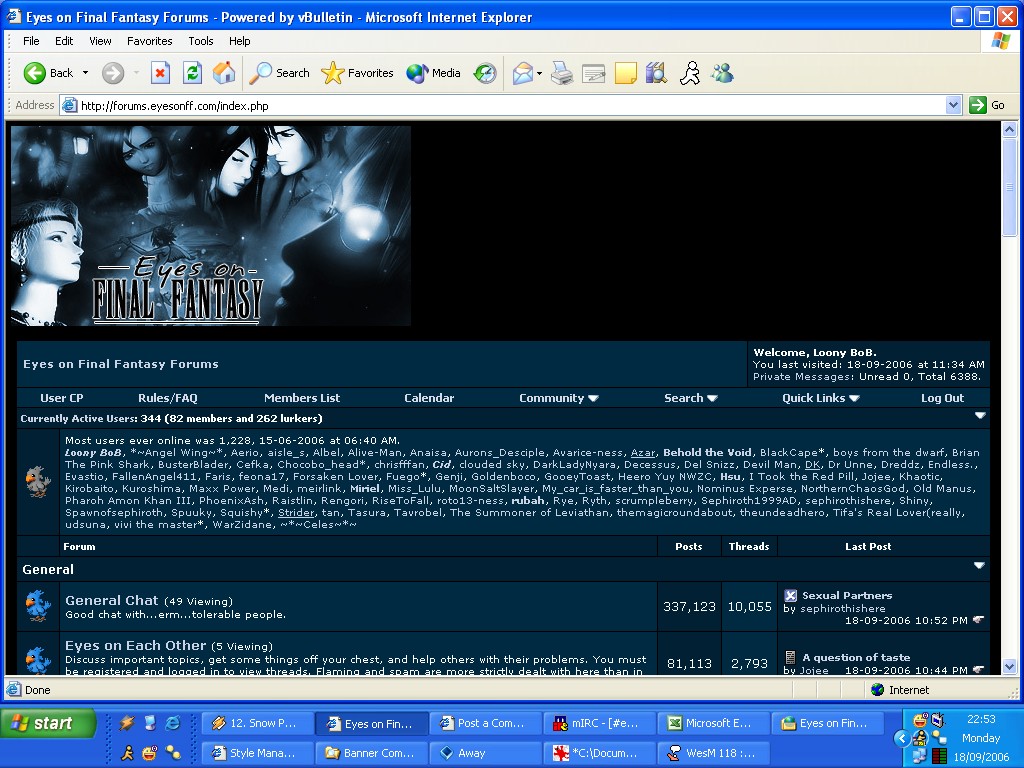This screenshot has width=1024, height=768.
Task: Open the forum Search dropdown
Action: click(x=690, y=398)
